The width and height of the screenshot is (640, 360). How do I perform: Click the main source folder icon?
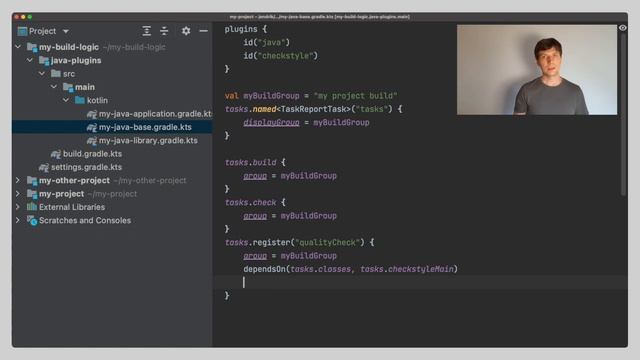(68, 87)
